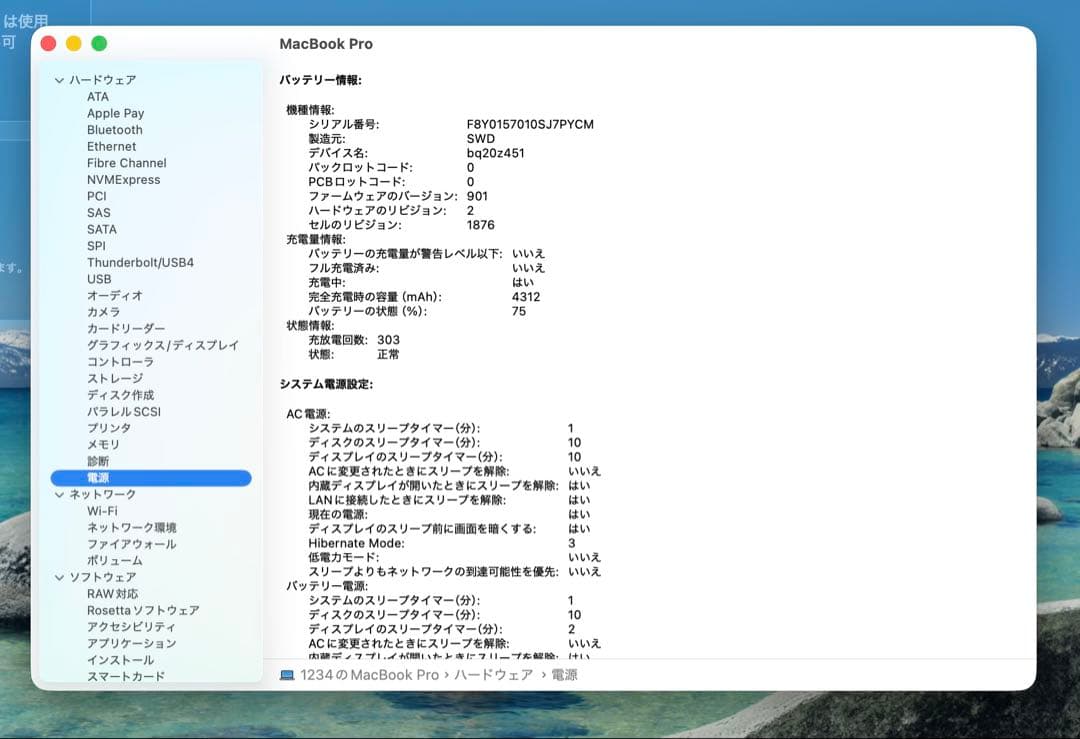This screenshot has height=739, width=1080.
Task: Select ATA in the sidebar
Action: [98, 97]
